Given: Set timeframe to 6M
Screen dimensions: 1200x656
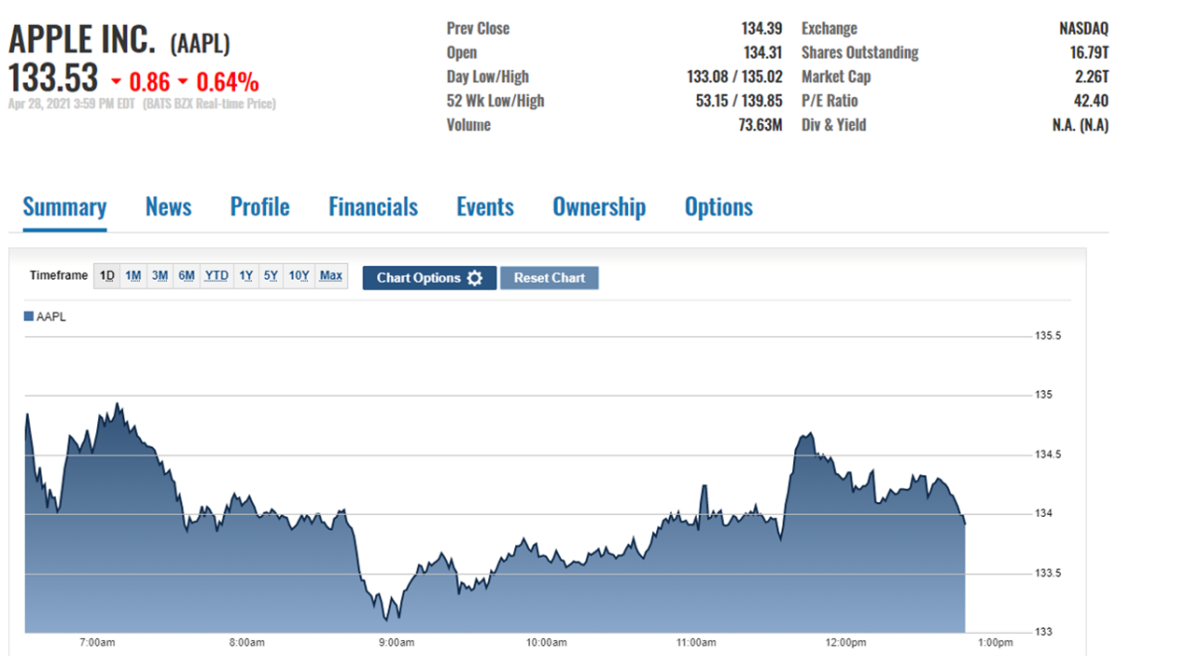Looking at the screenshot, I should (186, 276).
